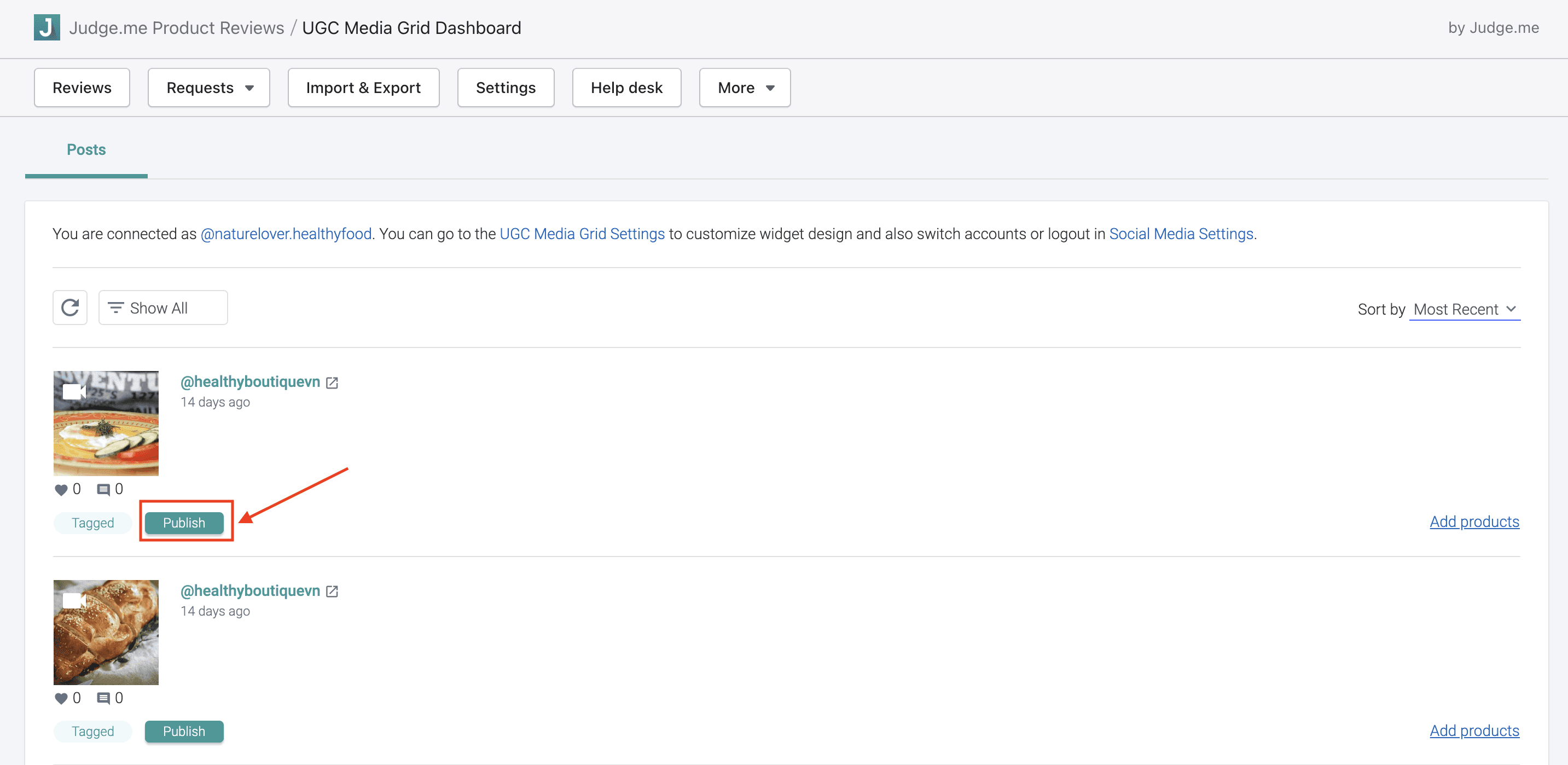Click the second post's heart likes icon

61,698
